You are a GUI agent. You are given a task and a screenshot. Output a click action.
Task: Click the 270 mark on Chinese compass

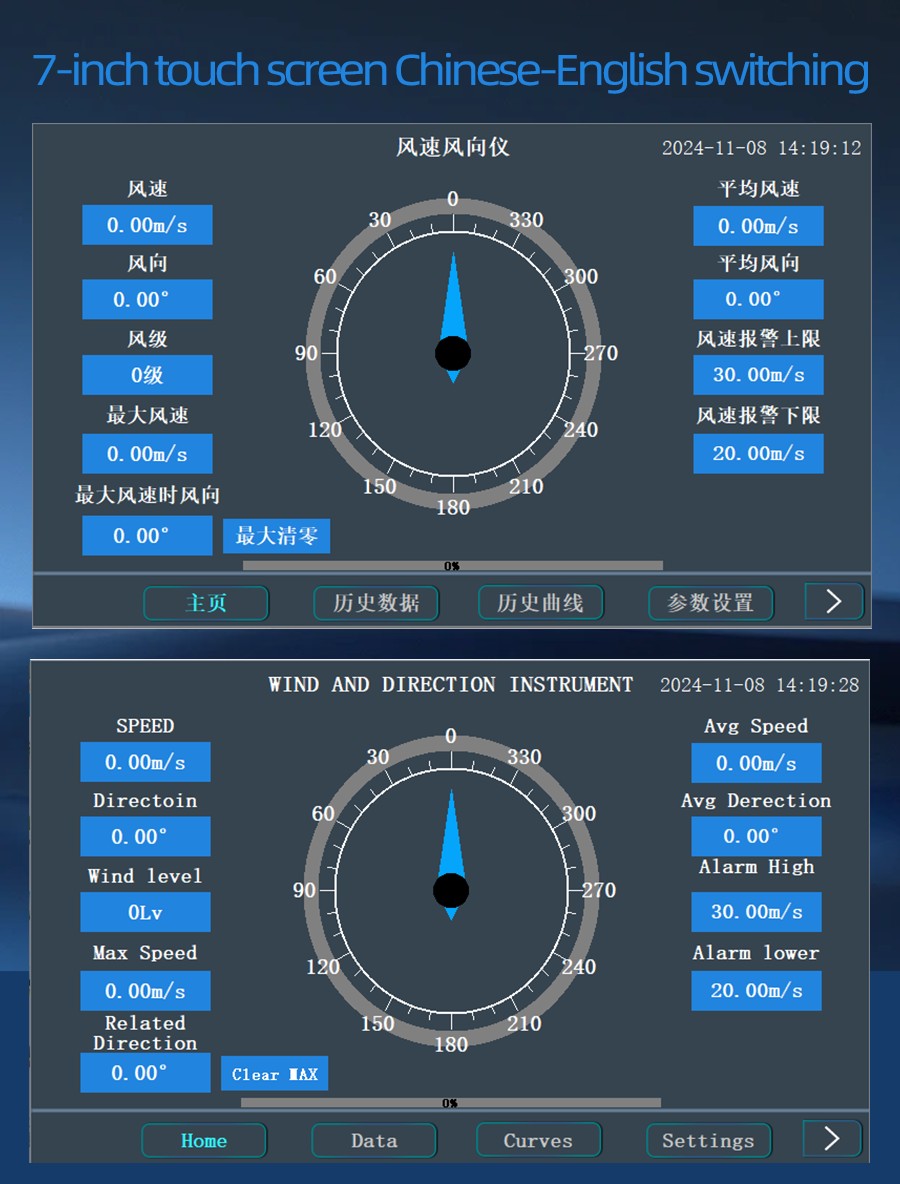coord(600,353)
